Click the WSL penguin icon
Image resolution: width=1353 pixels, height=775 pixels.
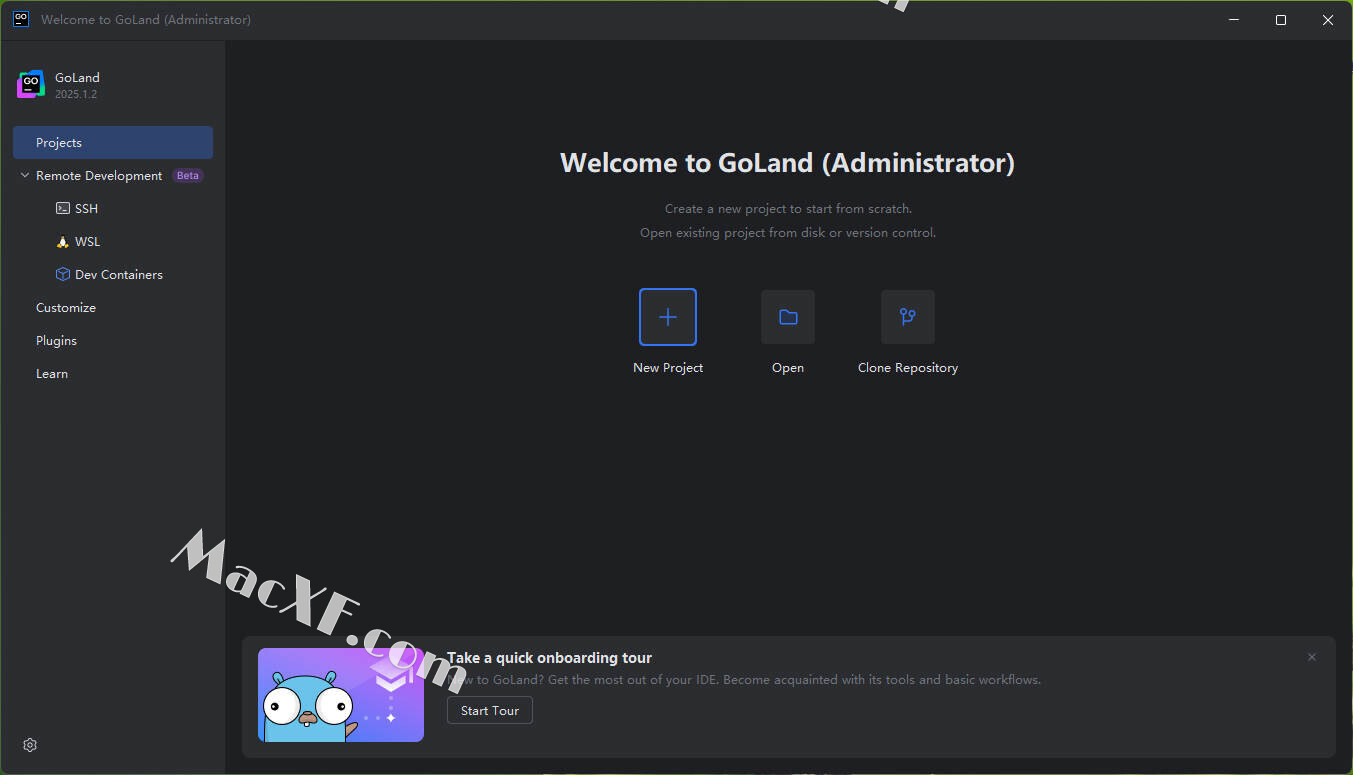(63, 242)
